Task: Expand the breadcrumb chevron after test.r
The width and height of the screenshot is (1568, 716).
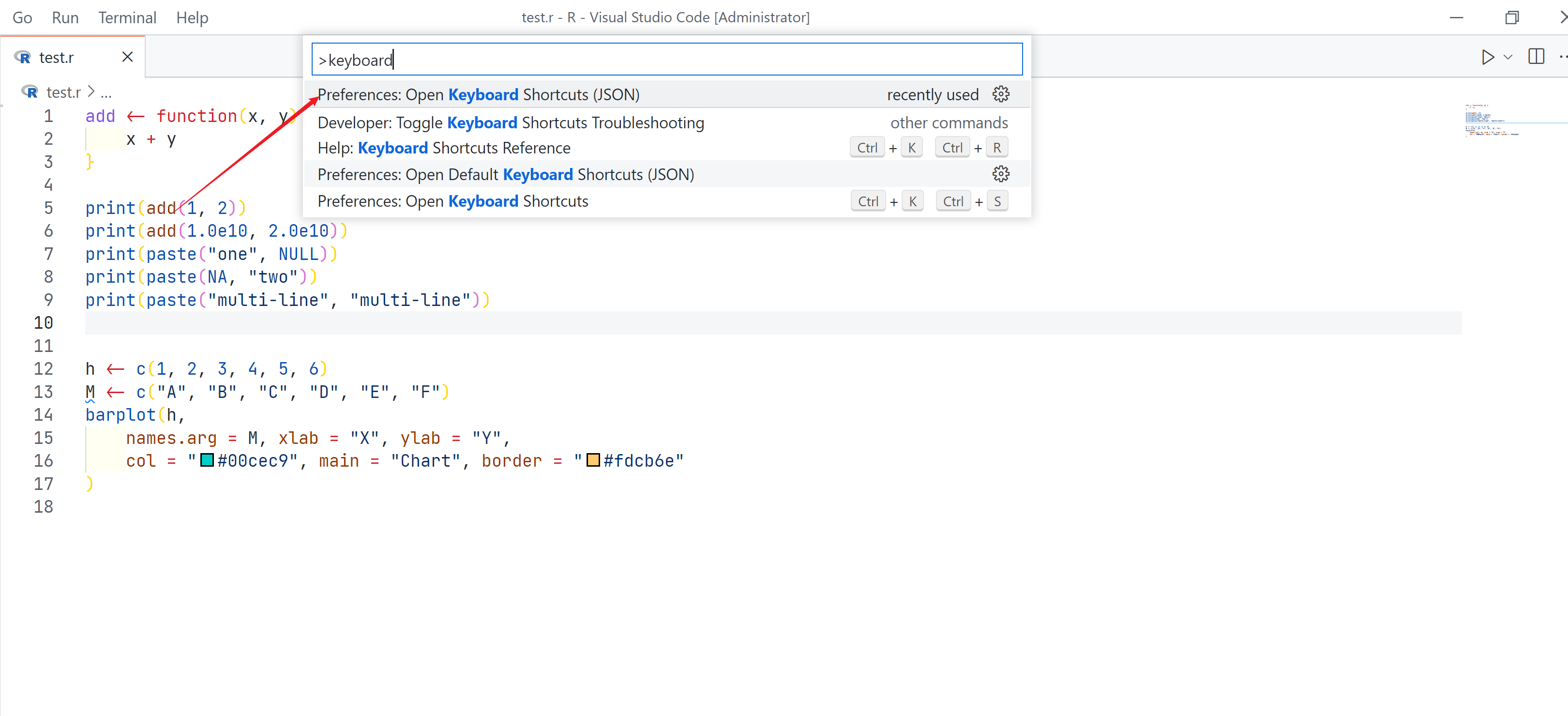Action: click(x=91, y=92)
